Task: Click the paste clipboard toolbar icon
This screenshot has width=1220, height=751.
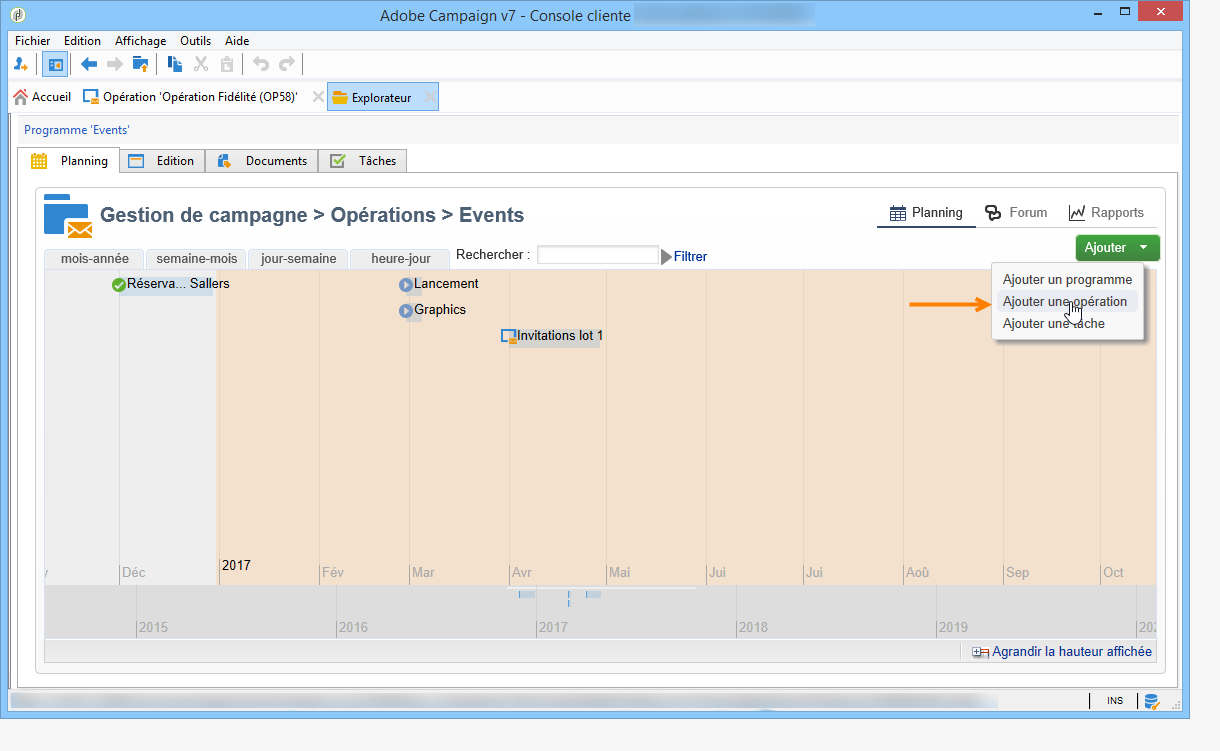Action: [227, 64]
